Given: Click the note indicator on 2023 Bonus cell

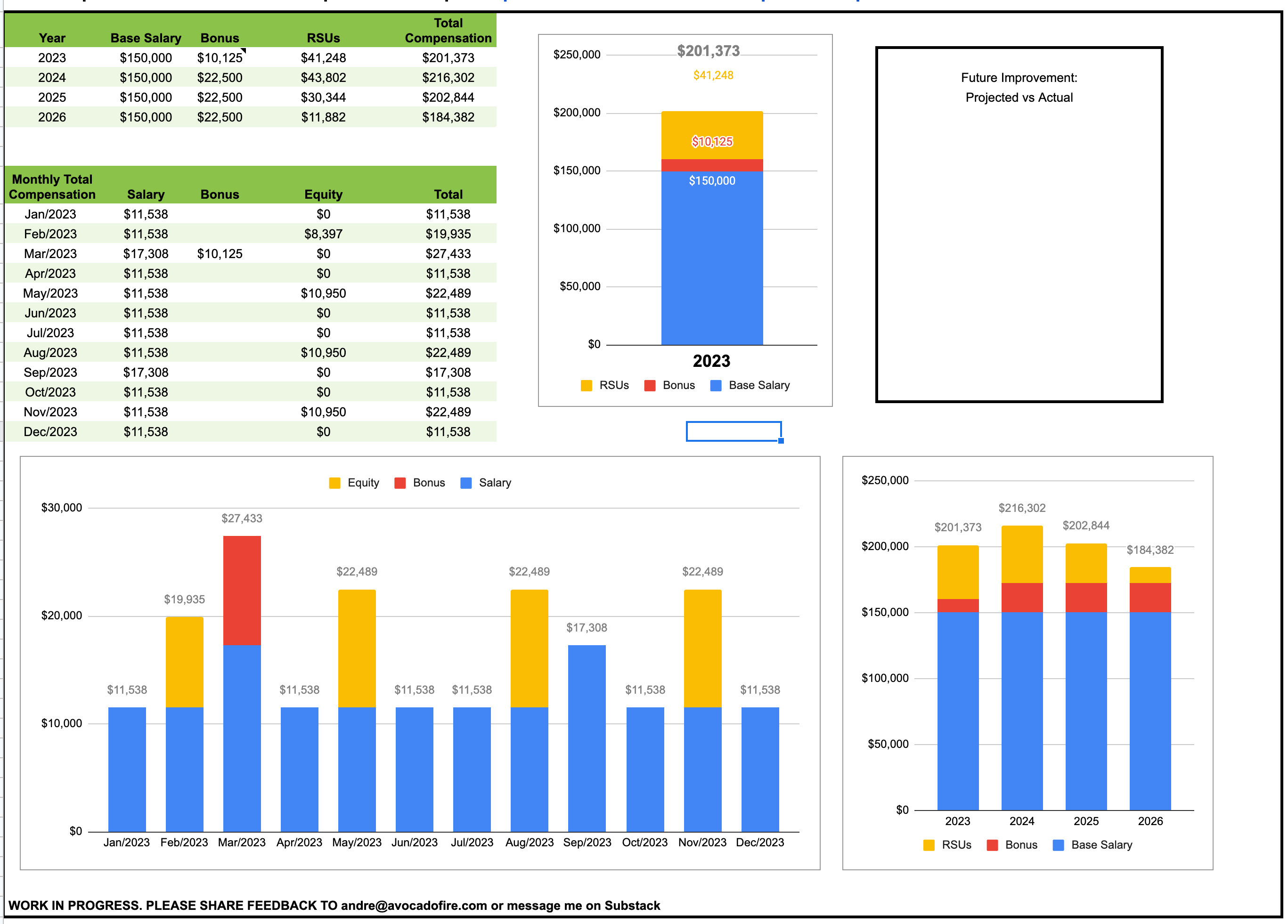Looking at the screenshot, I should (244, 51).
